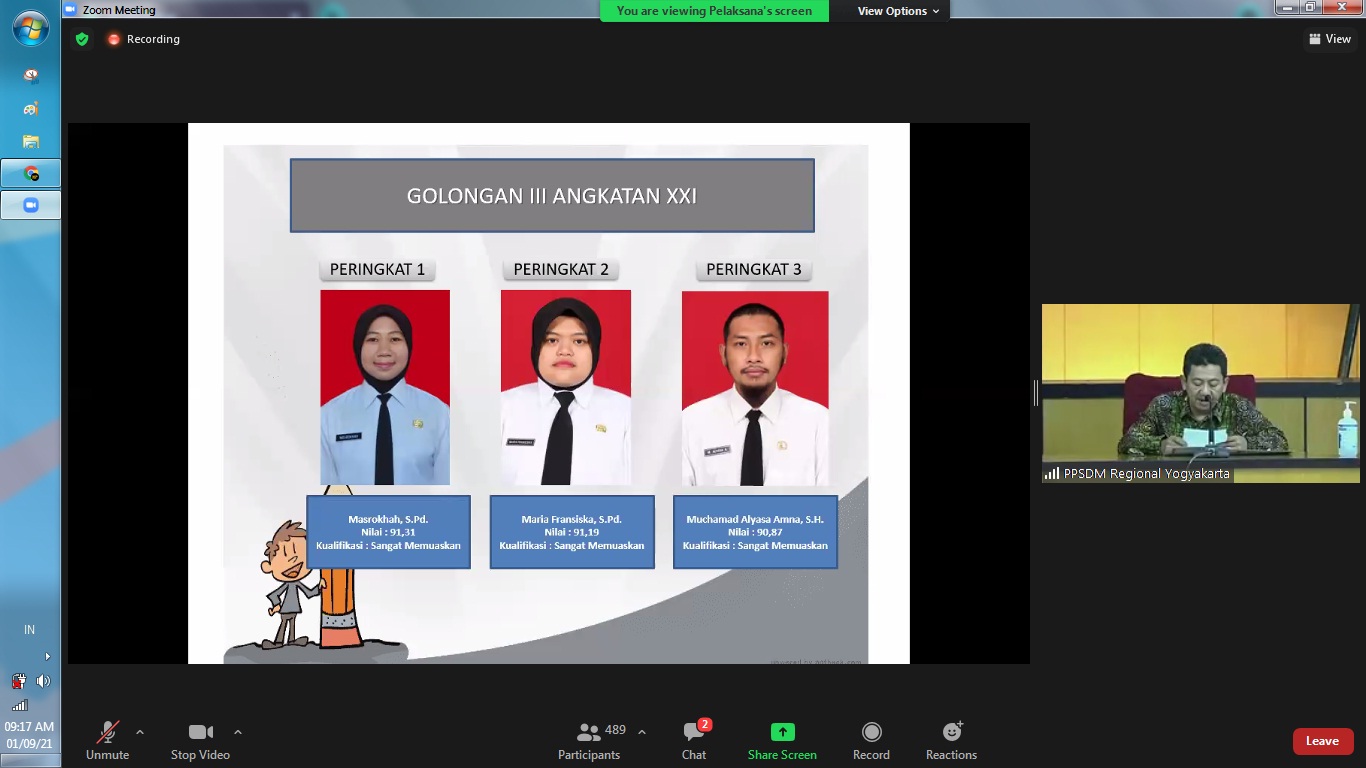Click the GOLONGAN III ANGKATAN XXI heading
The height and width of the screenshot is (768, 1366).
[552, 196]
